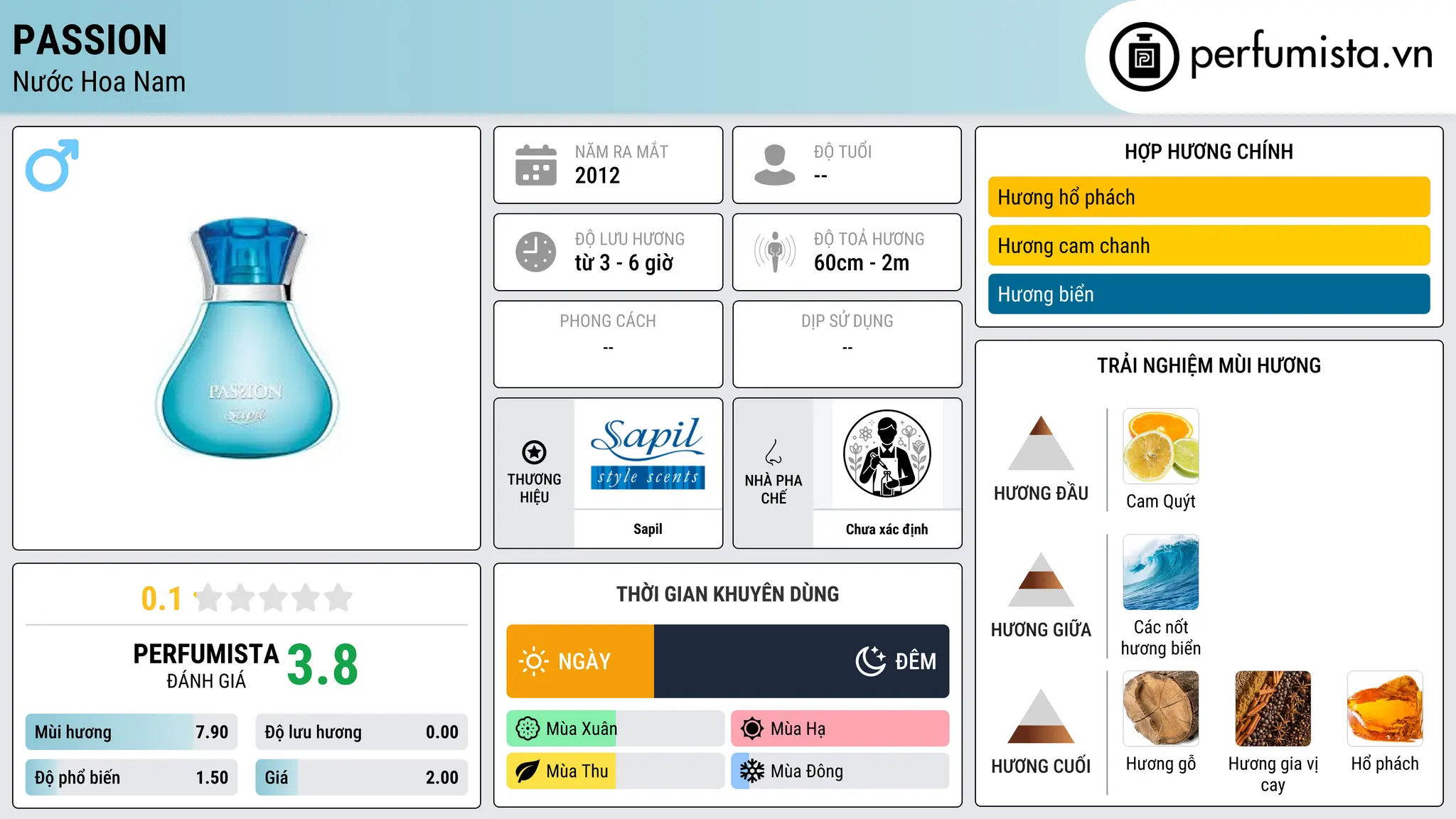Click the Hợp hương chính heading
The height and width of the screenshot is (819, 1456).
[x=1209, y=151]
